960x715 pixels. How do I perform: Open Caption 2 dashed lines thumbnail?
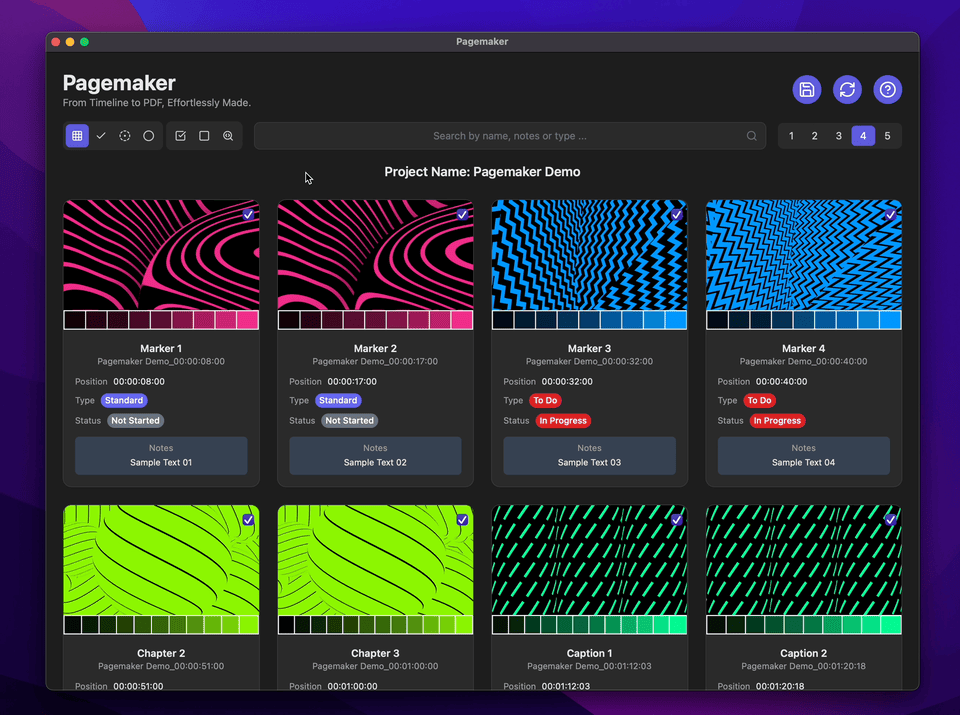[x=803, y=560]
